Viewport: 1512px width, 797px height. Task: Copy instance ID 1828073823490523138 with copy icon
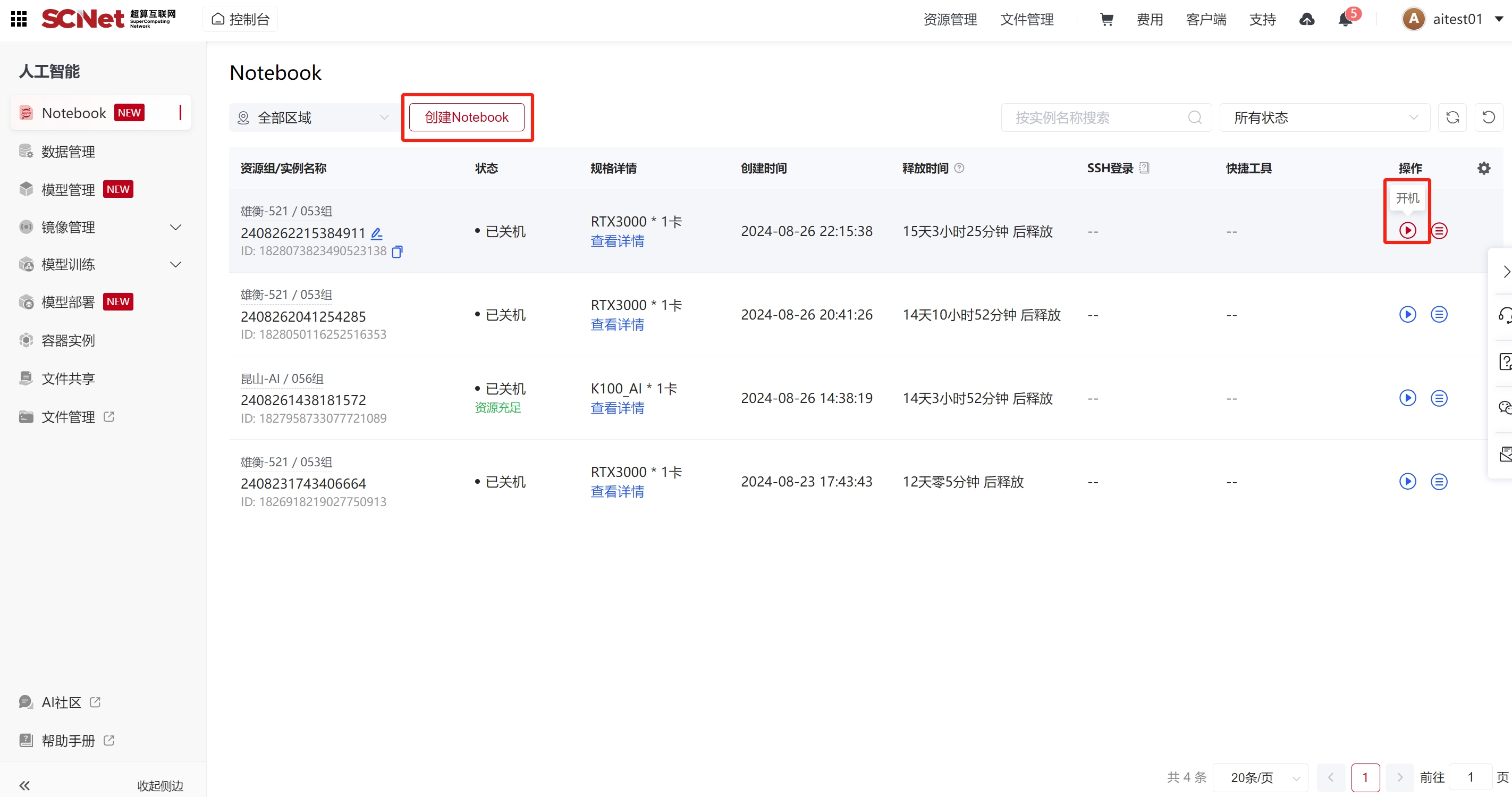pyautogui.click(x=398, y=252)
